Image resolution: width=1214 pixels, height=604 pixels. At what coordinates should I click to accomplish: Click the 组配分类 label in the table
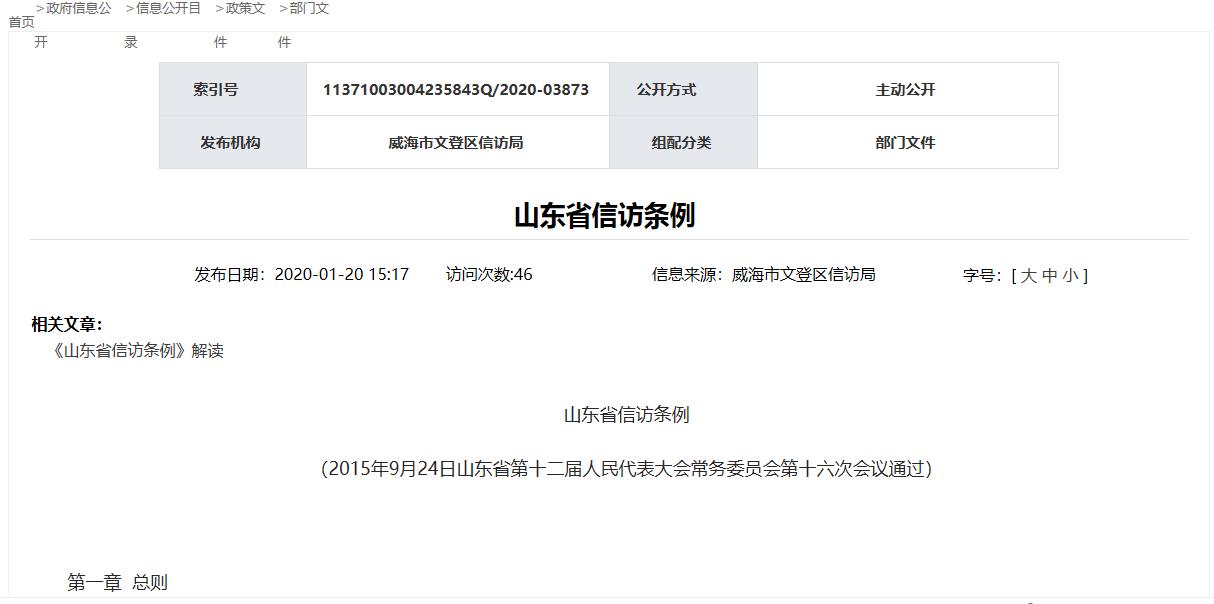(681, 143)
